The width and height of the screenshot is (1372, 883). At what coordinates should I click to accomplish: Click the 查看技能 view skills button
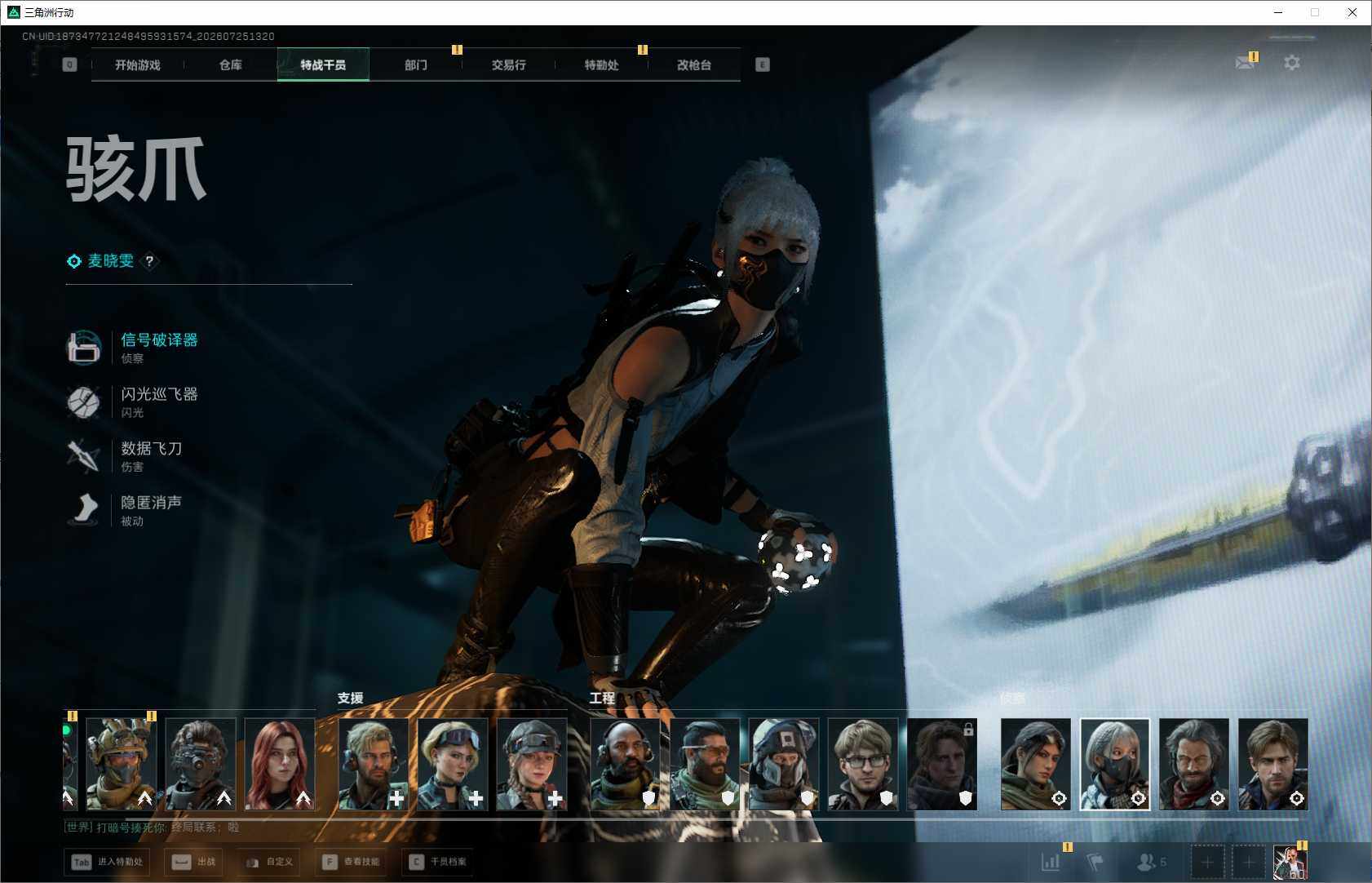click(352, 862)
